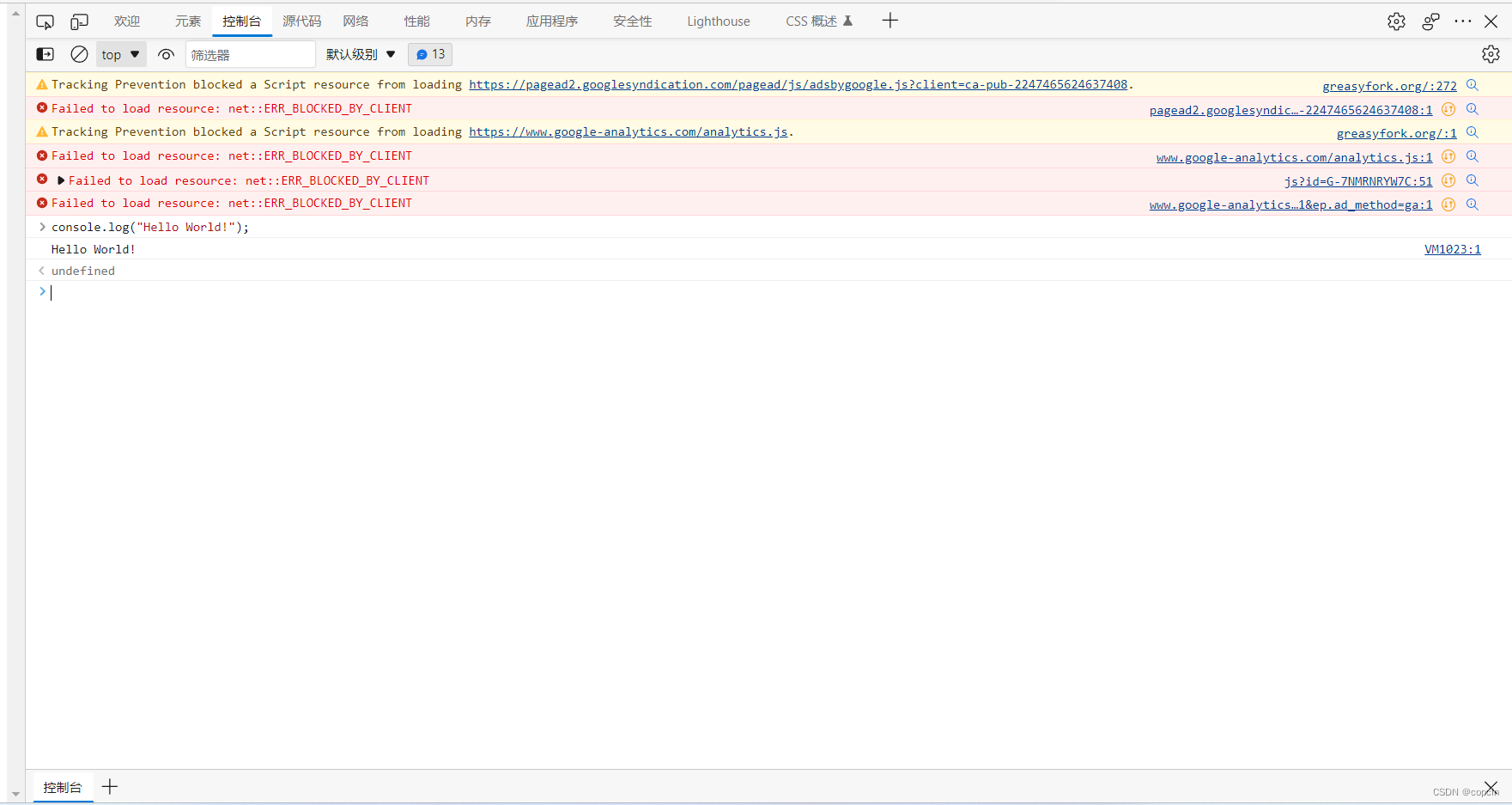The image size is (1512, 805).
Task: Open the three-dot customize menu
Action: click(x=1463, y=21)
